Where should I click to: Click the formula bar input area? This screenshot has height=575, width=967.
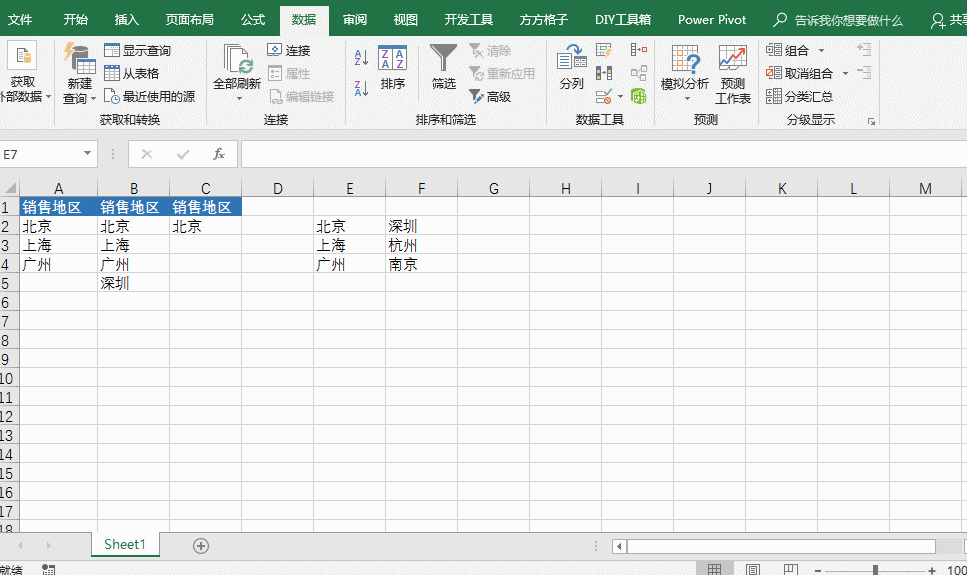pyautogui.click(x=604, y=154)
